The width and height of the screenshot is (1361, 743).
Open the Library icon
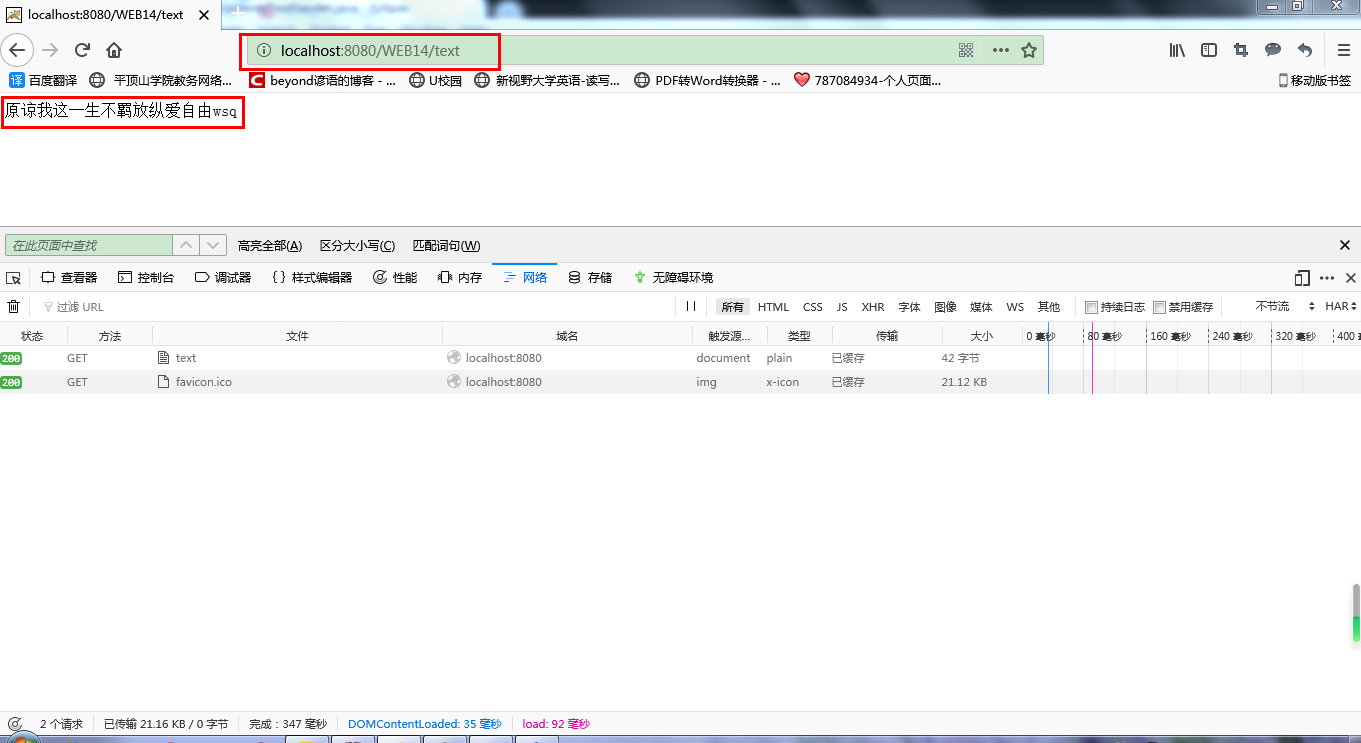[1177, 50]
